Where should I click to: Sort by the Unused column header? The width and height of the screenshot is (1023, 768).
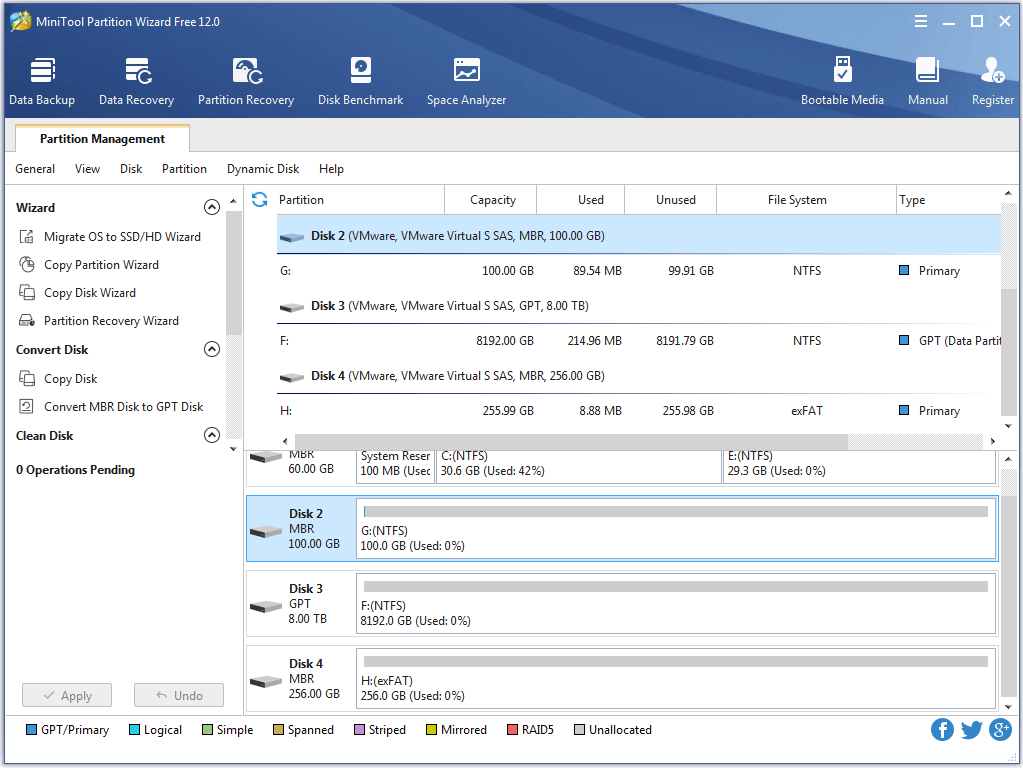671,200
